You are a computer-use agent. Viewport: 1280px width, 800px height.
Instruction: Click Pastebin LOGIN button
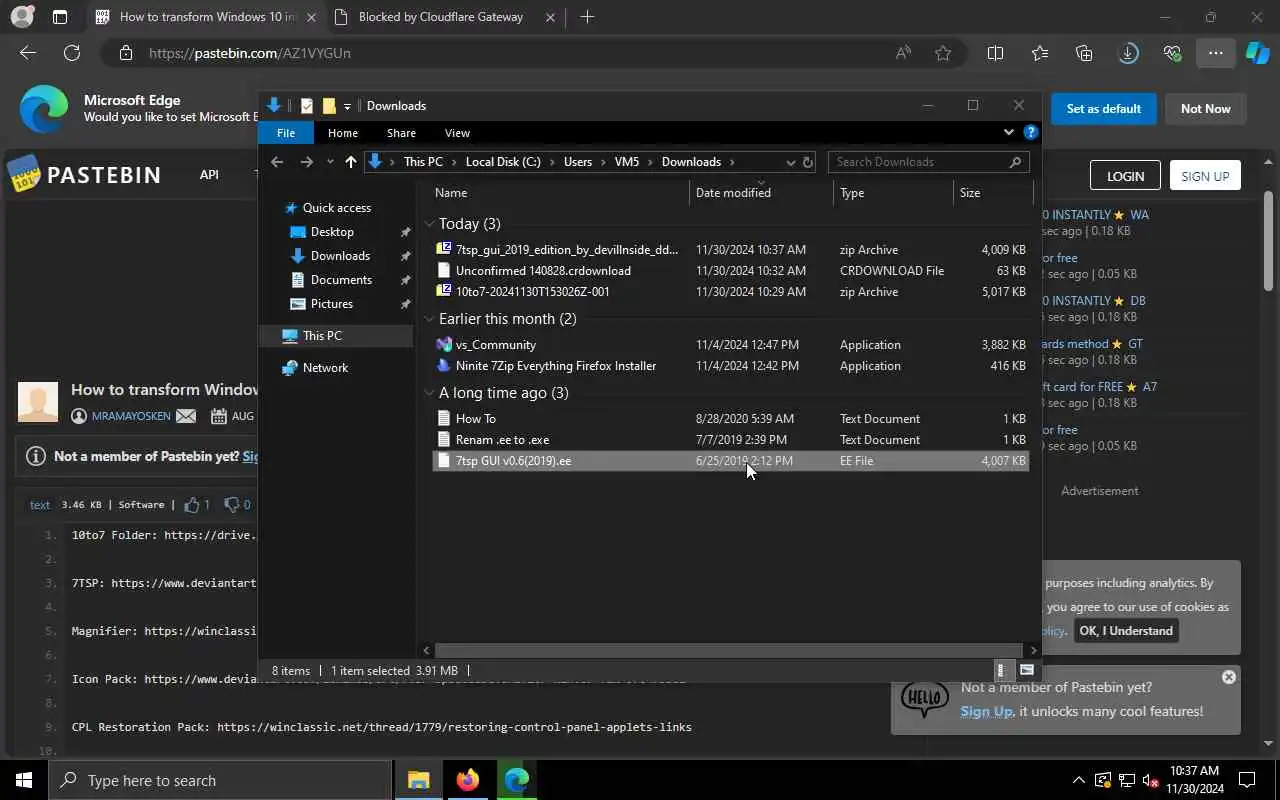(1125, 176)
